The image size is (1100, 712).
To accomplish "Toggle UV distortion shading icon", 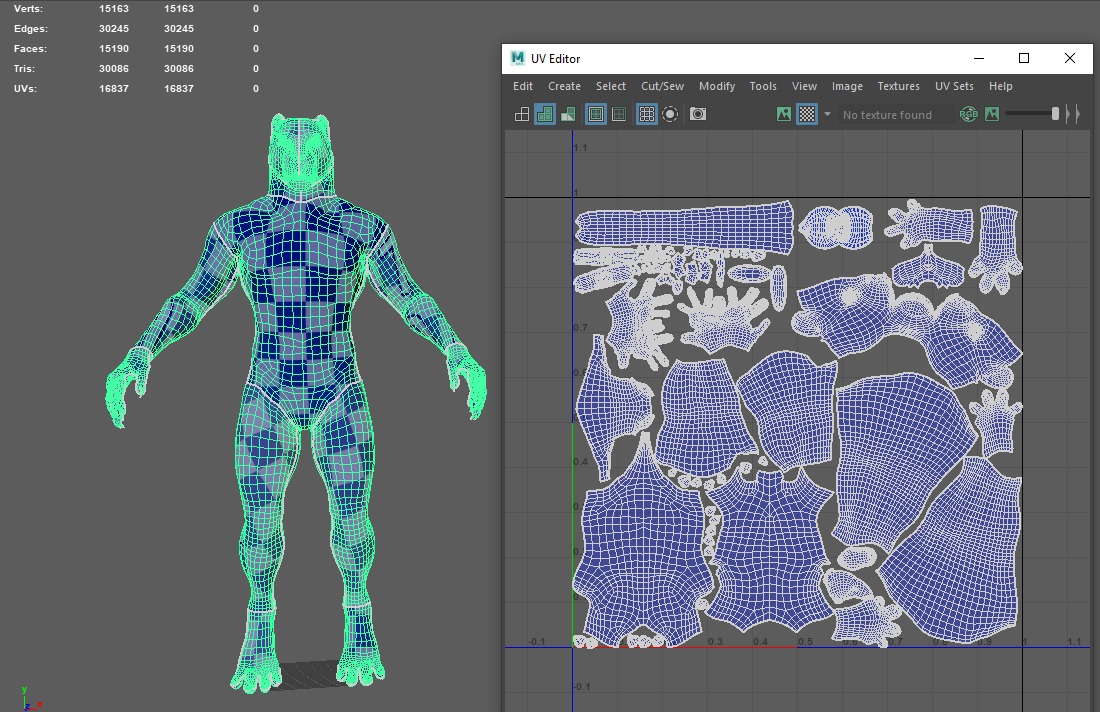I will pos(568,114).
